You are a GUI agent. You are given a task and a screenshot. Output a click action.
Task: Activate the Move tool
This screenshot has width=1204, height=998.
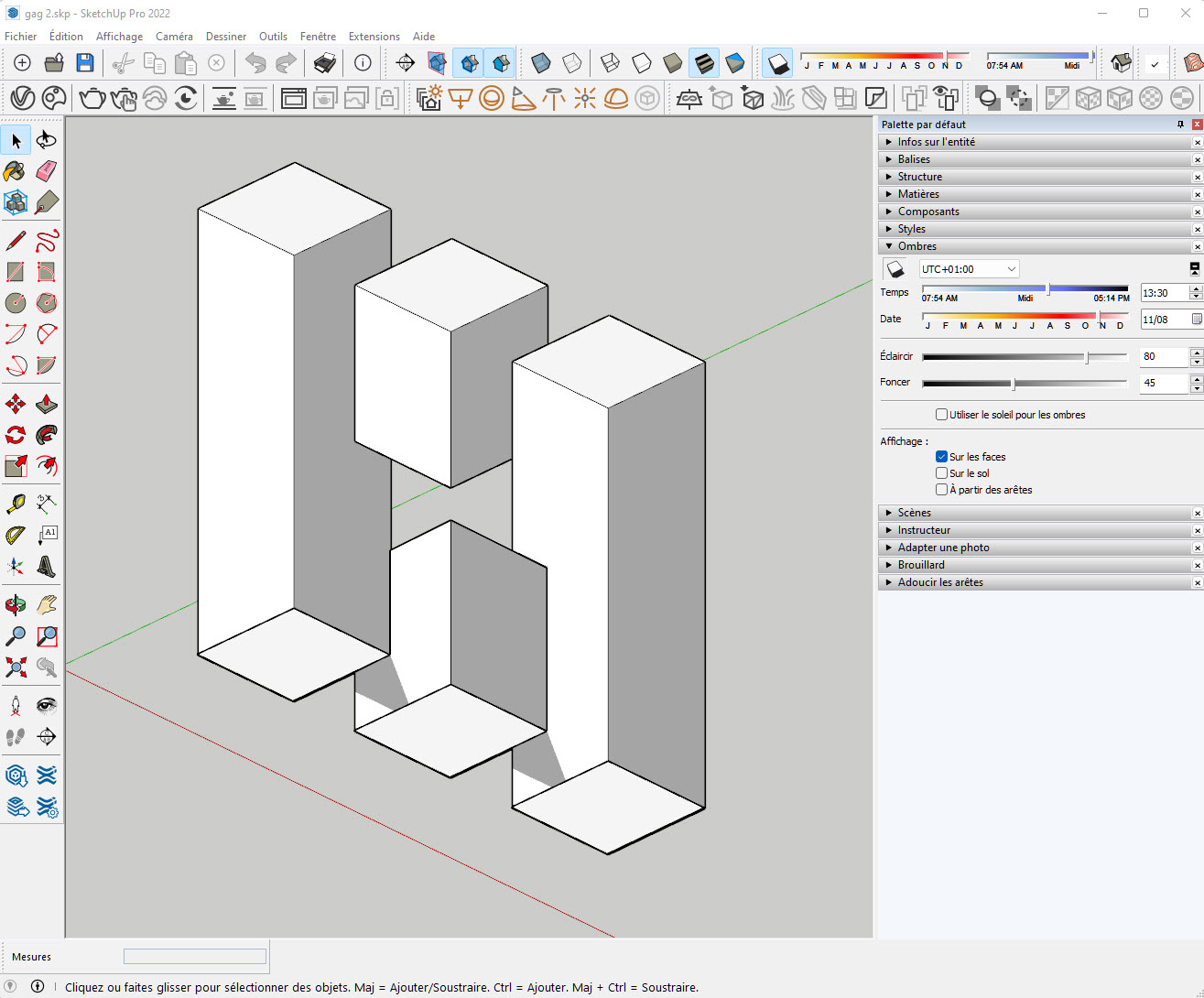(16, 404)
